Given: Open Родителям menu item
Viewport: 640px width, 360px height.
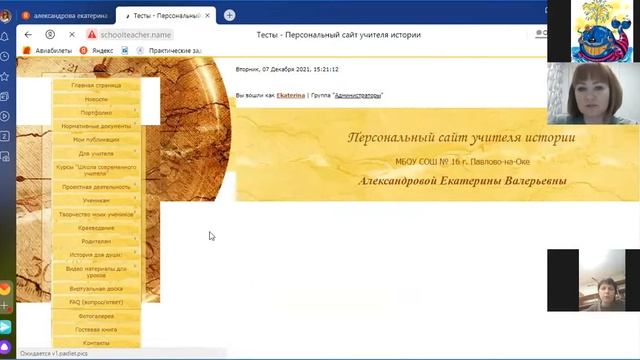Looking at the screenshot, I should click(96, 241).
